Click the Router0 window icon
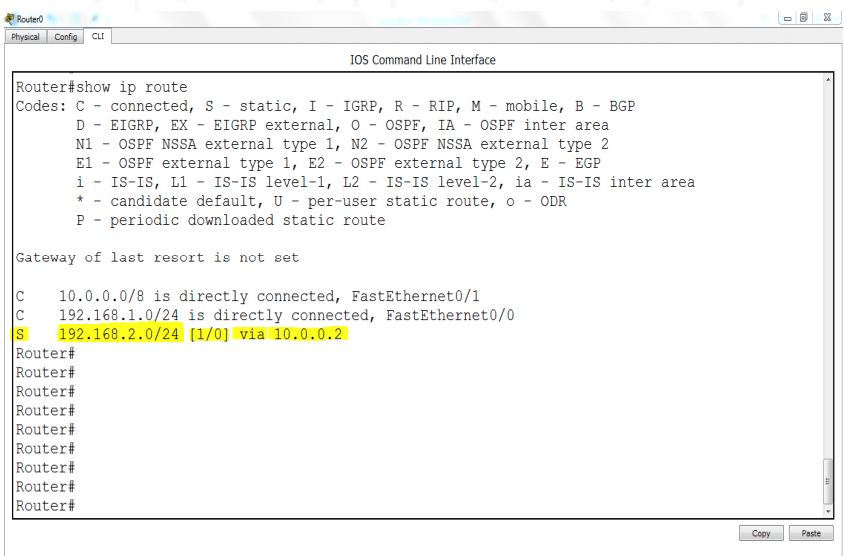The height and width of the screenshot is (556, 844). (10, 19)
